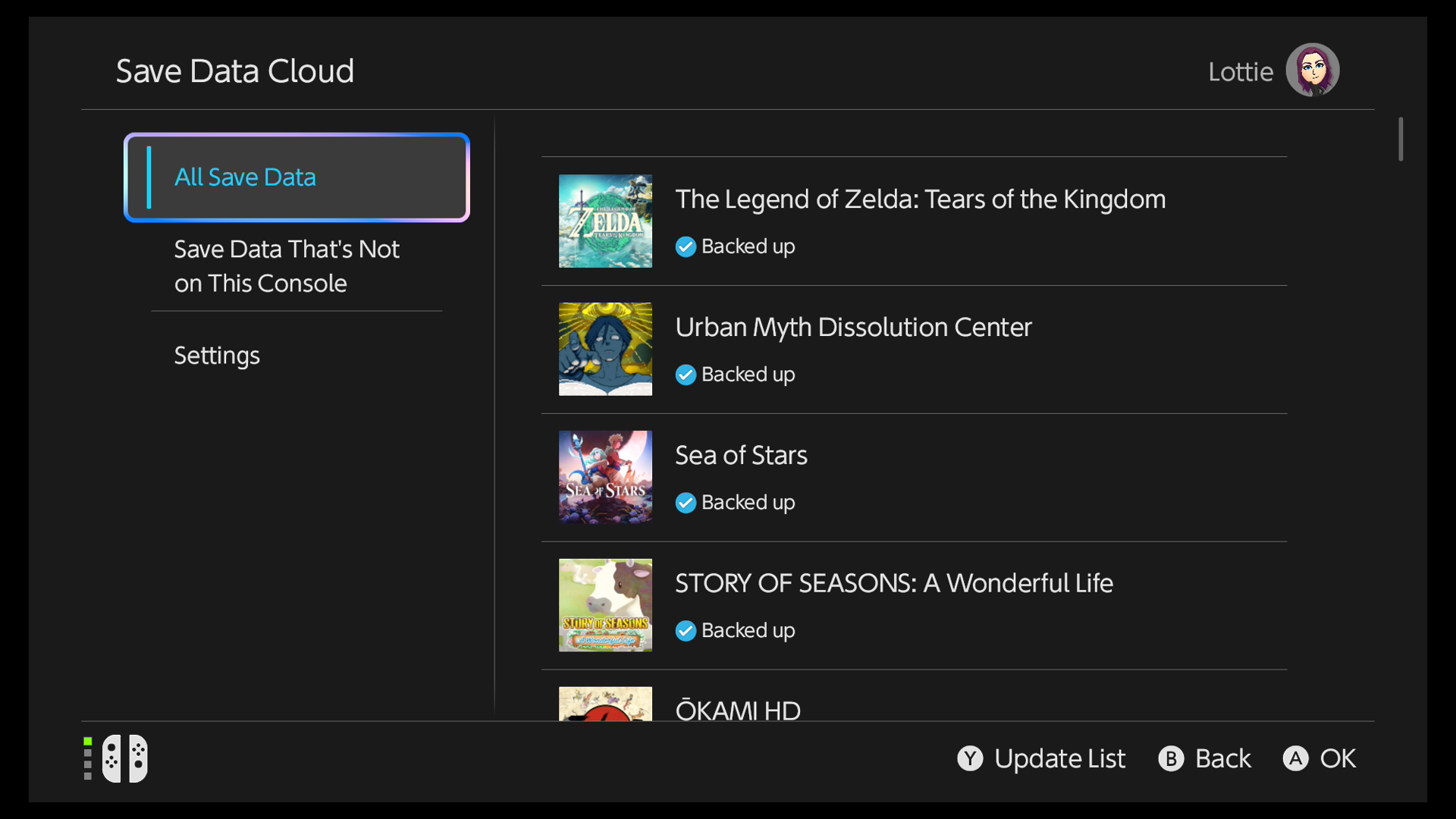Click Zelda's Backed up checkmark
The image size is (1456, 819).
click(686, 246)
